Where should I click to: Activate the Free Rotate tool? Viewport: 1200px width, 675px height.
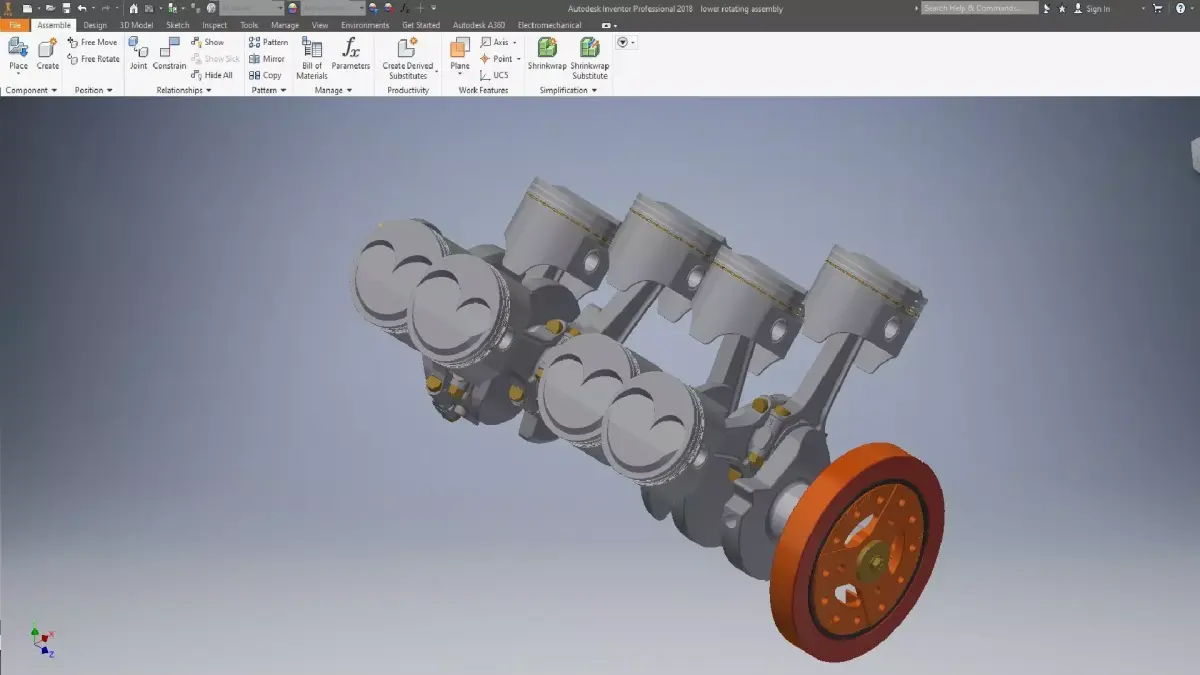(93, 59)
